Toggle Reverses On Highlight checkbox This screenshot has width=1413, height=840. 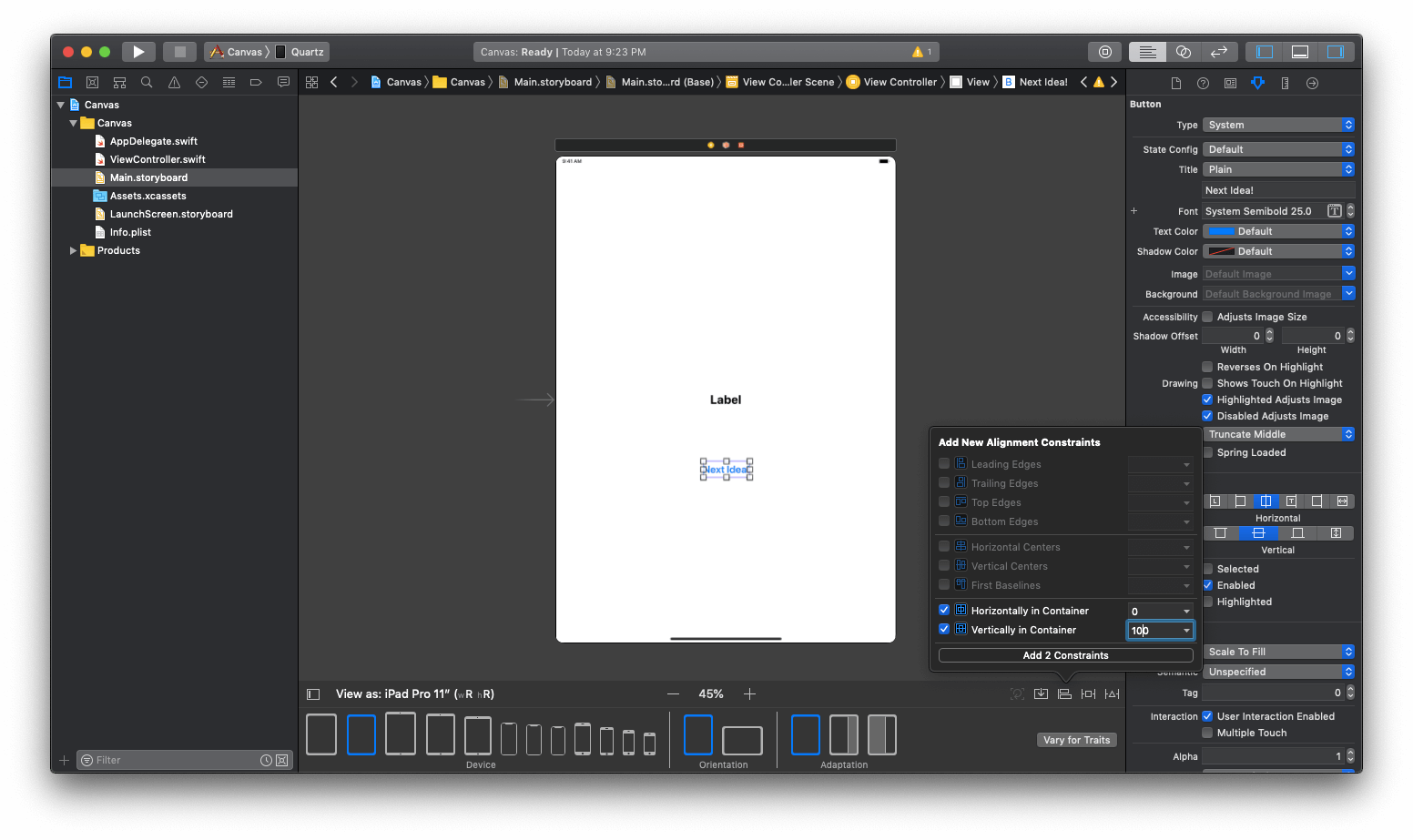point(1208,367)
